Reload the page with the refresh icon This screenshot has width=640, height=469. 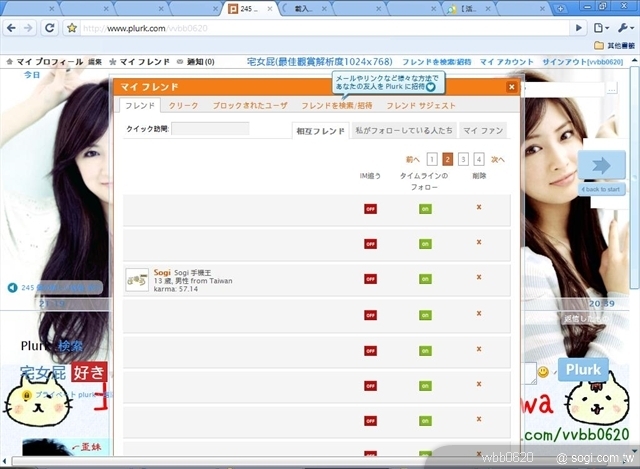pos(49,28)
